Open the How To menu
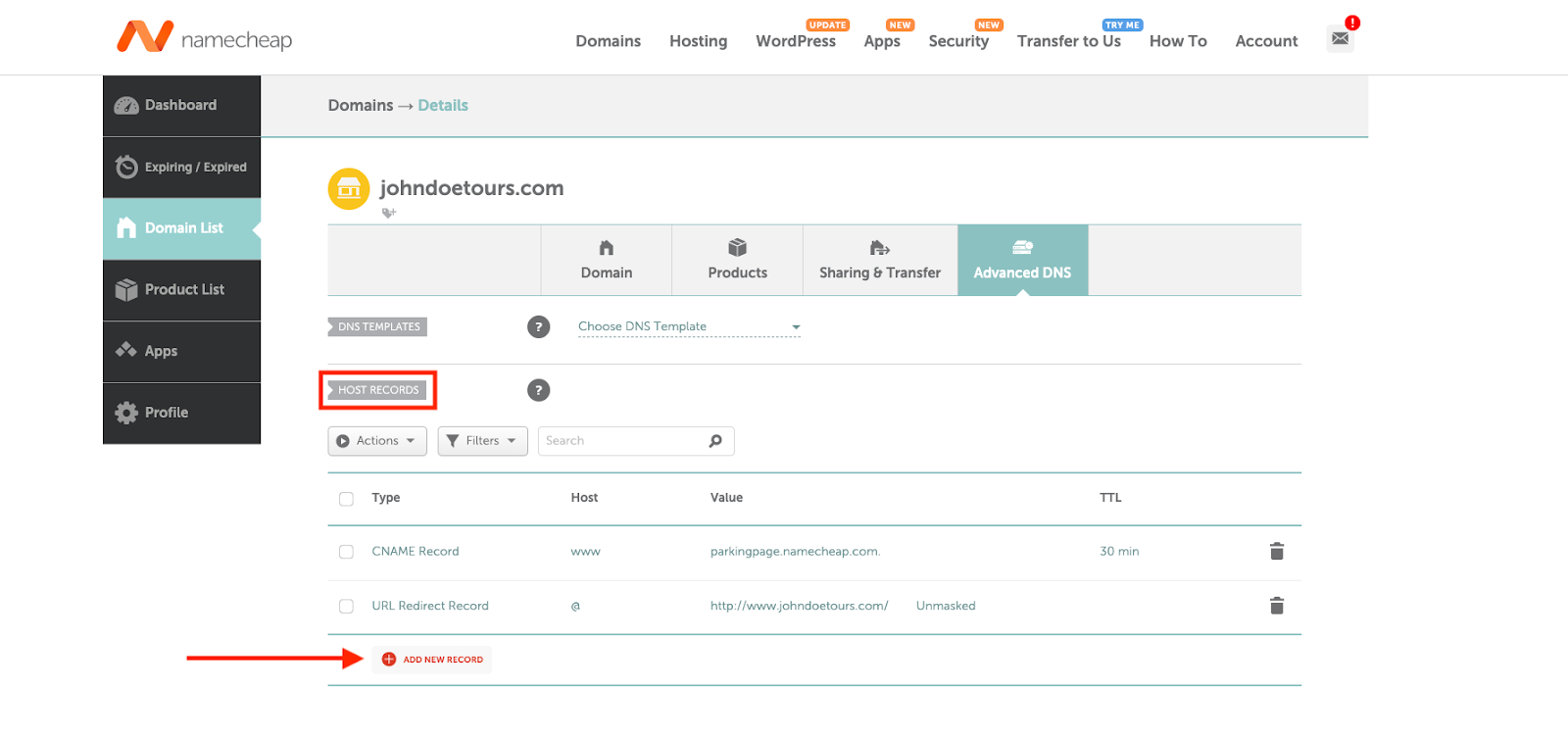This screenshot has width=1568, height=739. [x=1178, y=41]
